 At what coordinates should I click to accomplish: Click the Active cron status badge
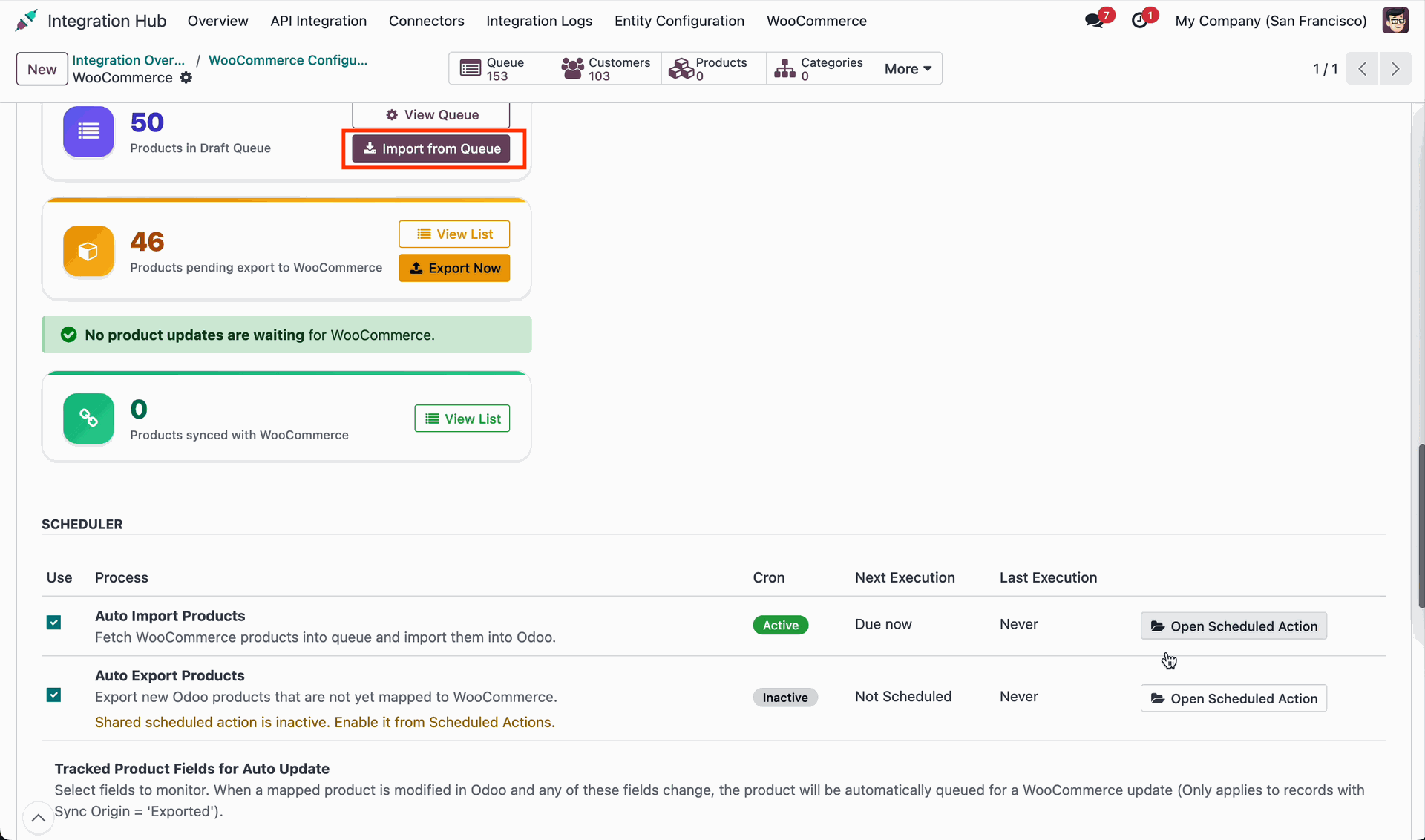780,625
